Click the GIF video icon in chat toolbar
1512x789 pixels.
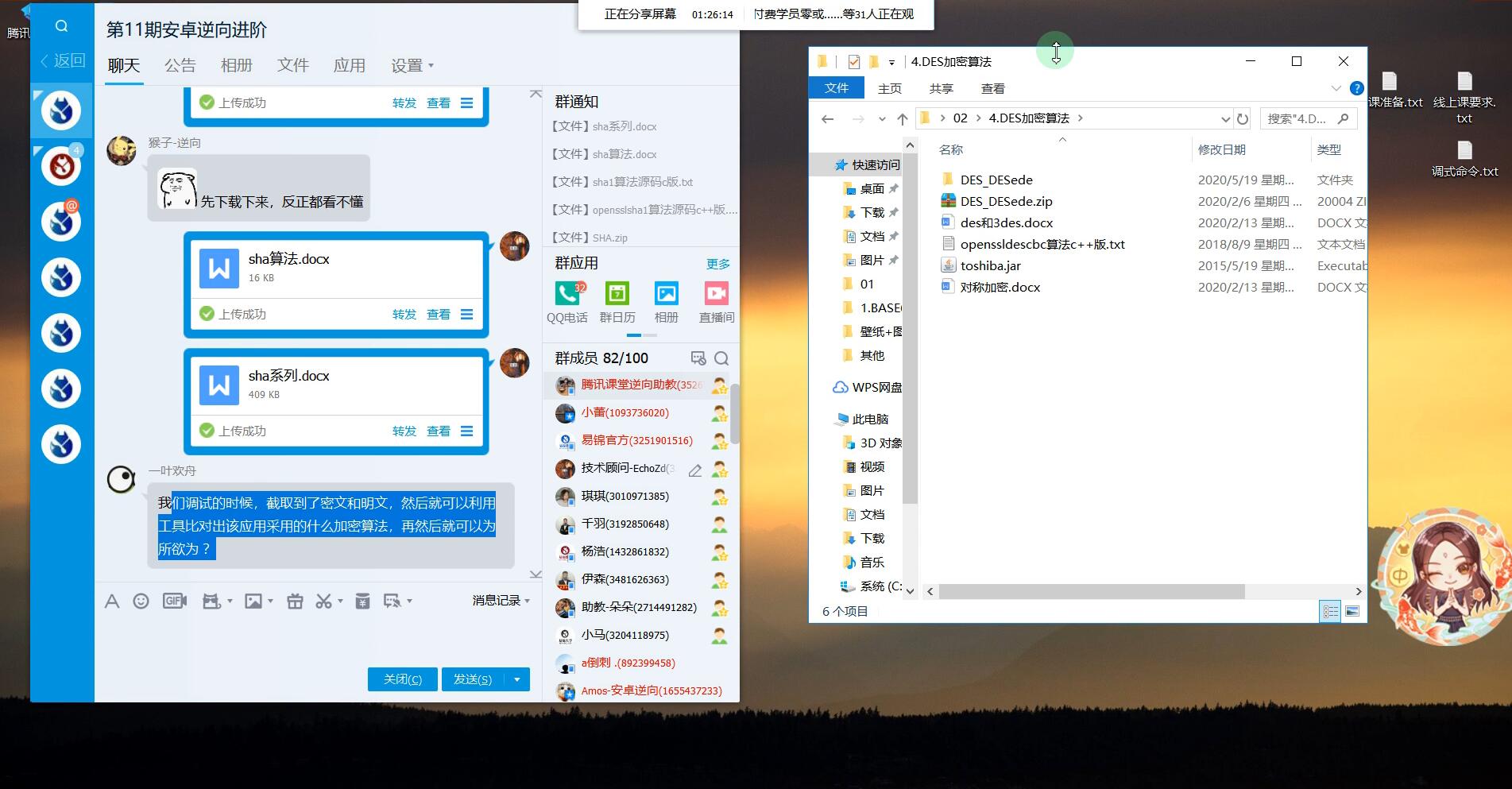(x=174, y=601)
